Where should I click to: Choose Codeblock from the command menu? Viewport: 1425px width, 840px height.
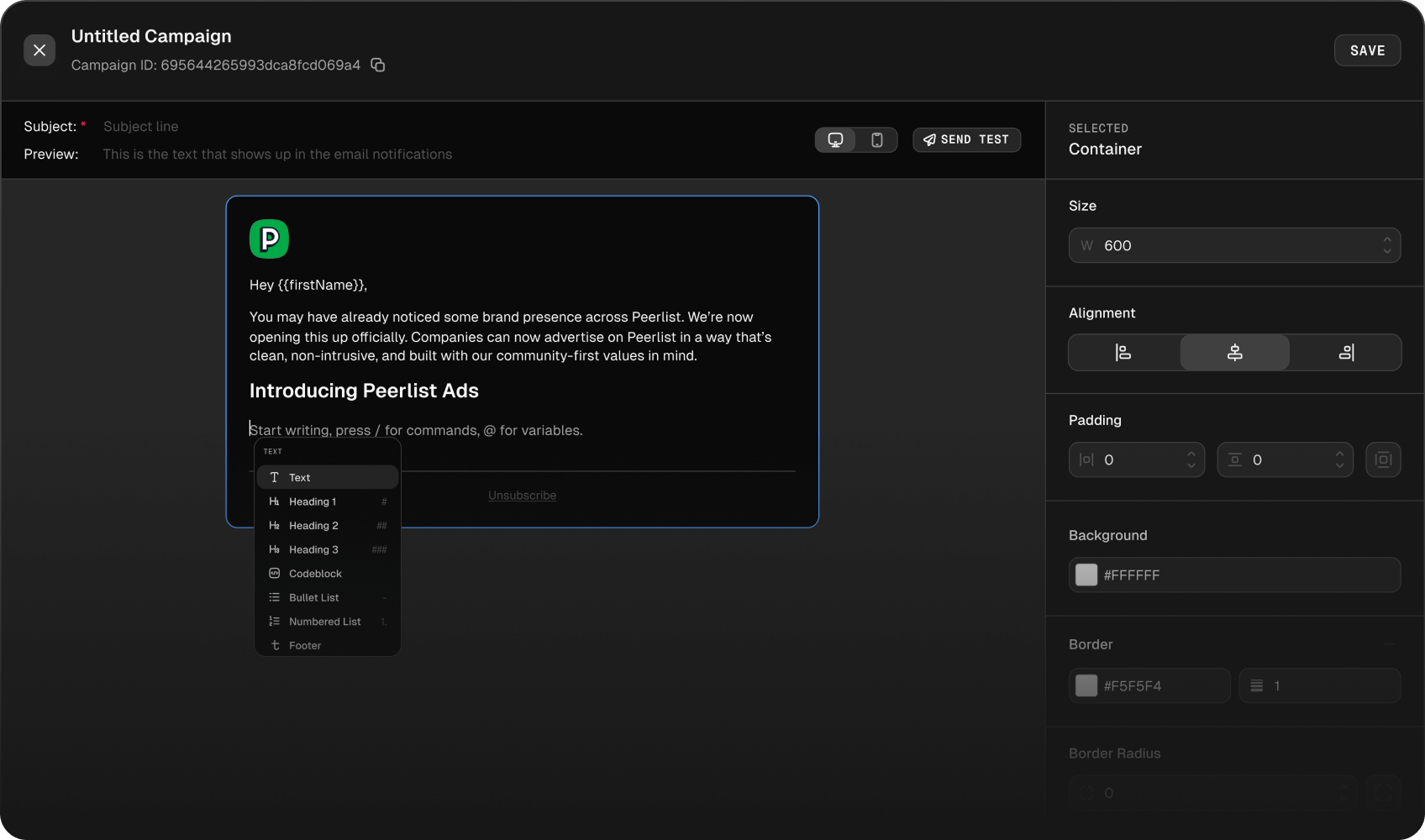click(315, 574)
